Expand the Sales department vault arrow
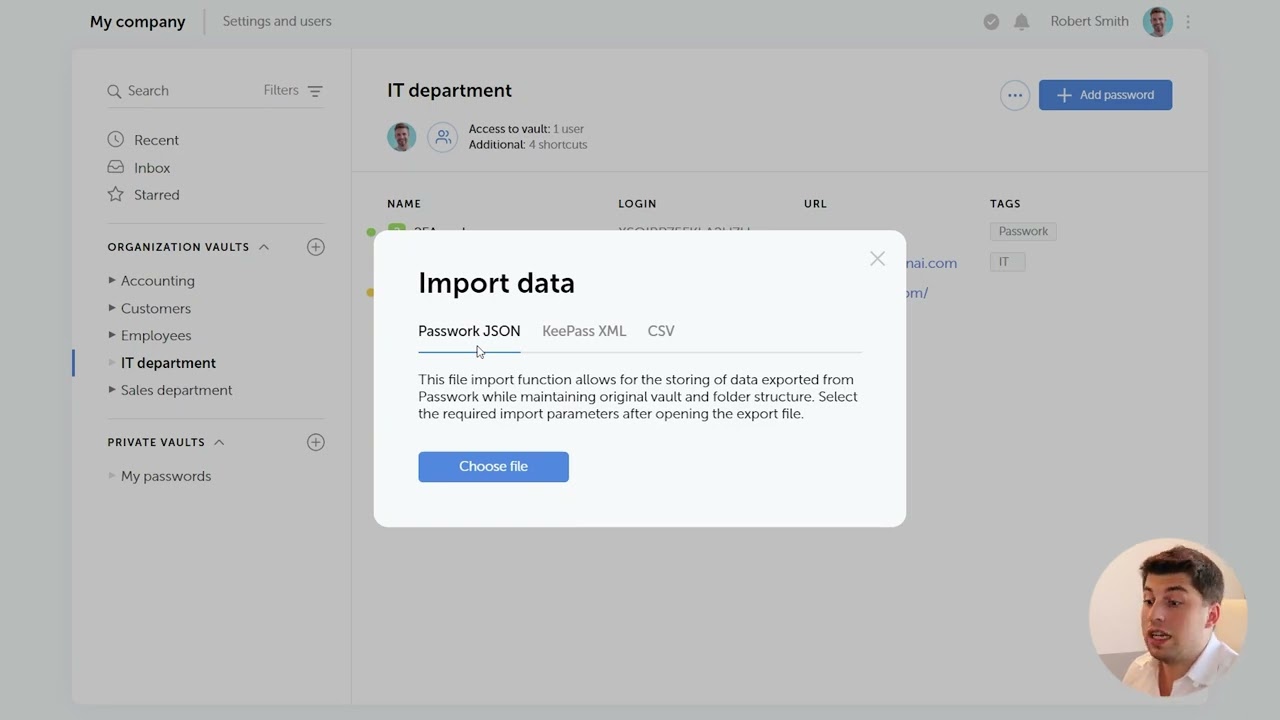The height and width of the screenshot is (720, 1280). (112, 389)
